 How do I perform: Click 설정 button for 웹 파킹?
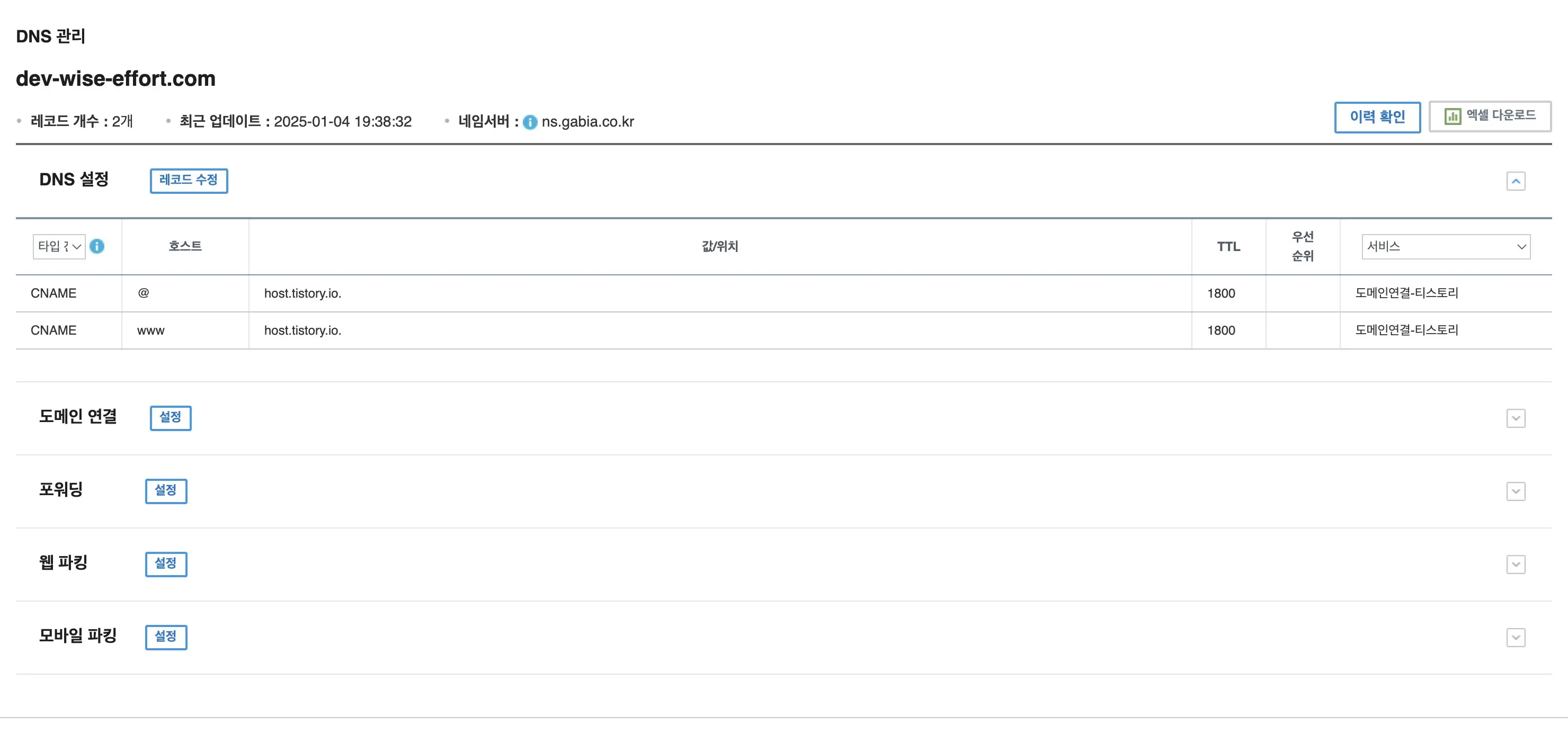166,564
